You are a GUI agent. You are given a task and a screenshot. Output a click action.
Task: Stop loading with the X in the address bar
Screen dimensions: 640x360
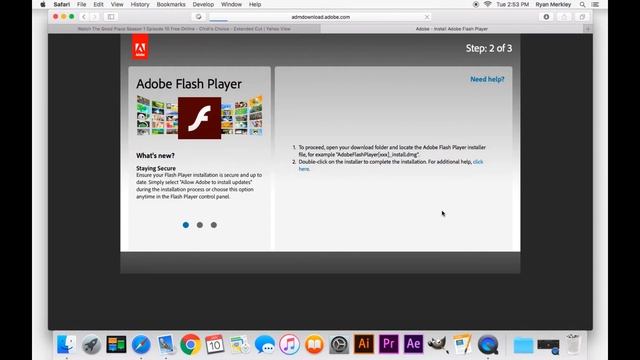(427, 17)
